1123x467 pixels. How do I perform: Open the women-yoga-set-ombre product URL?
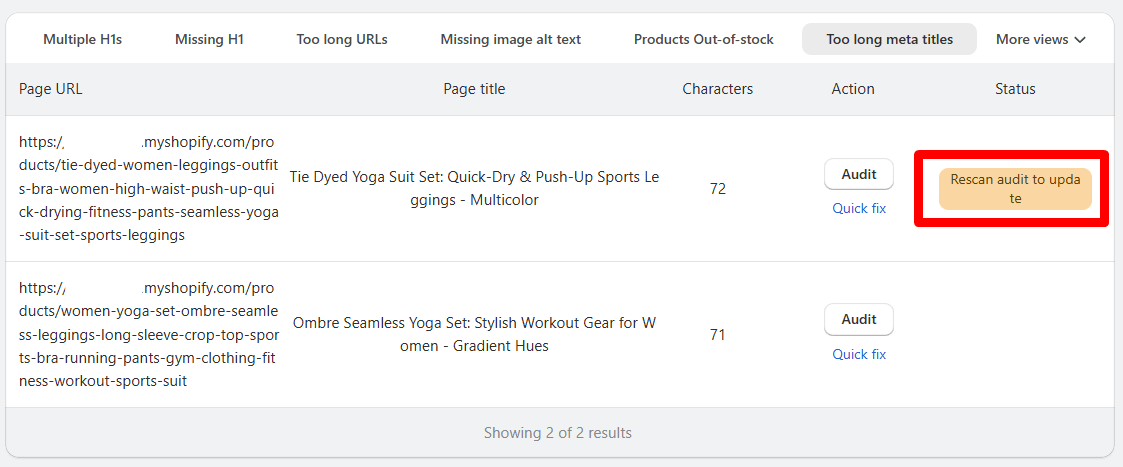pyautogui.click(x=148, y=334)
